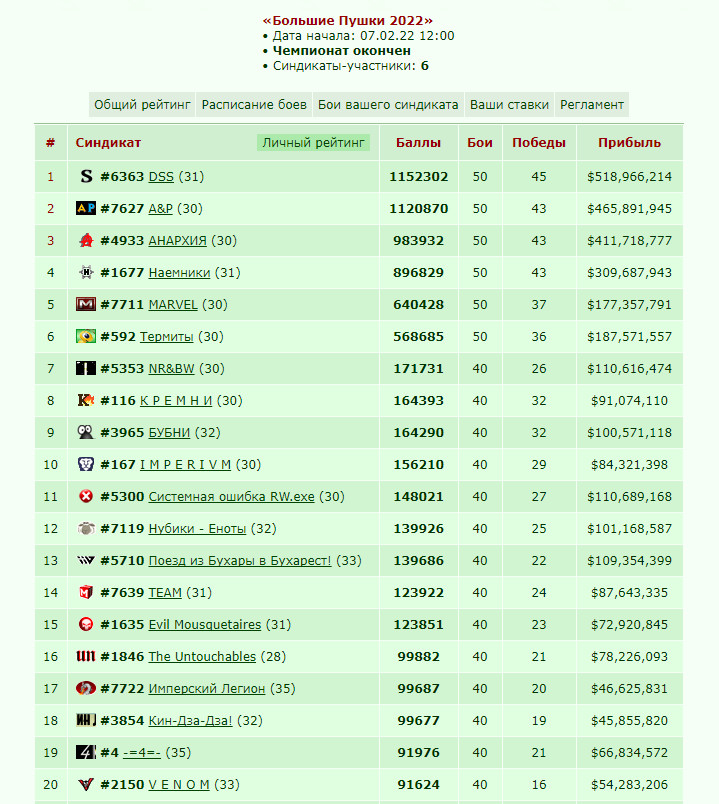The width and height of the screenshot is (719, 804).
Task: Click the MARVEL syndicate emblem
Action: tap(86, 304)
